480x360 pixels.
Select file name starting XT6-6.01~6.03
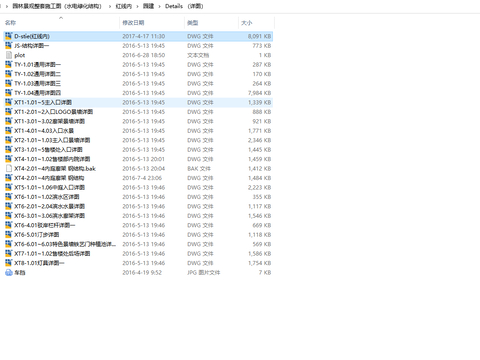65,244
